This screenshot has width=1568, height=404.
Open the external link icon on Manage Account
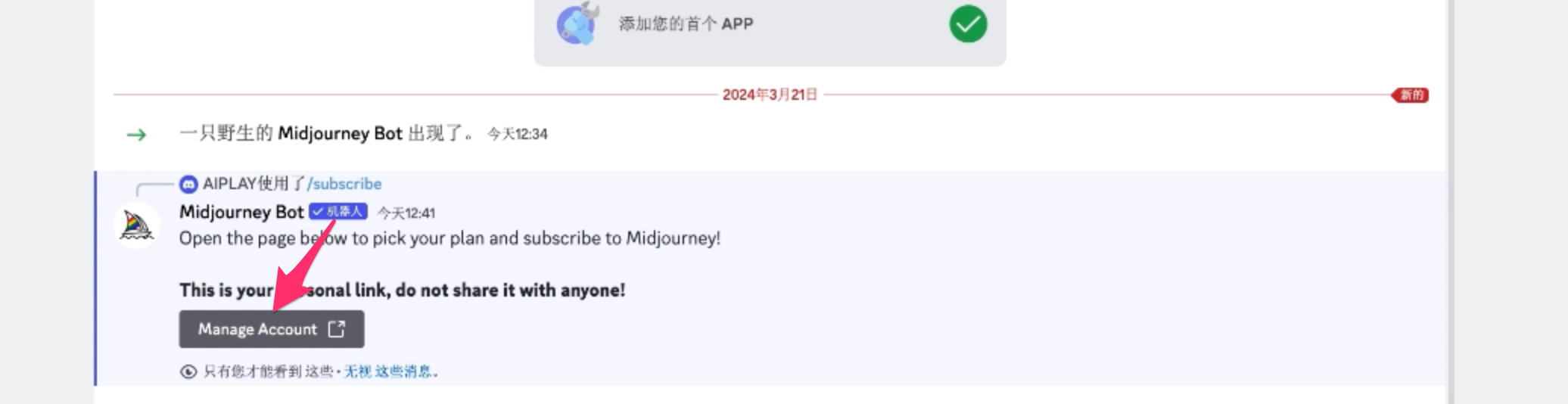pos(337,329)
